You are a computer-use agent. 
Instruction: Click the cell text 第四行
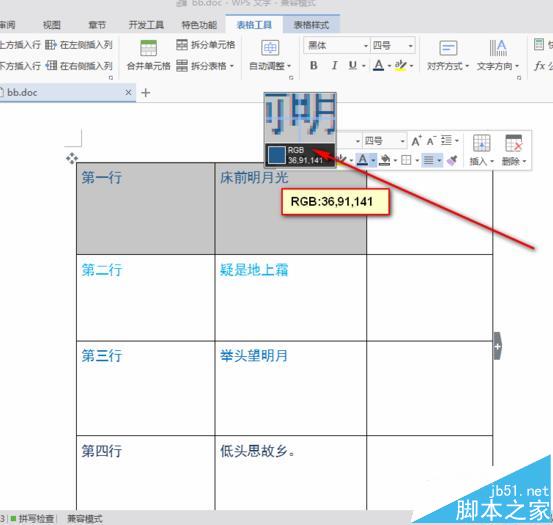pos(102,451)
